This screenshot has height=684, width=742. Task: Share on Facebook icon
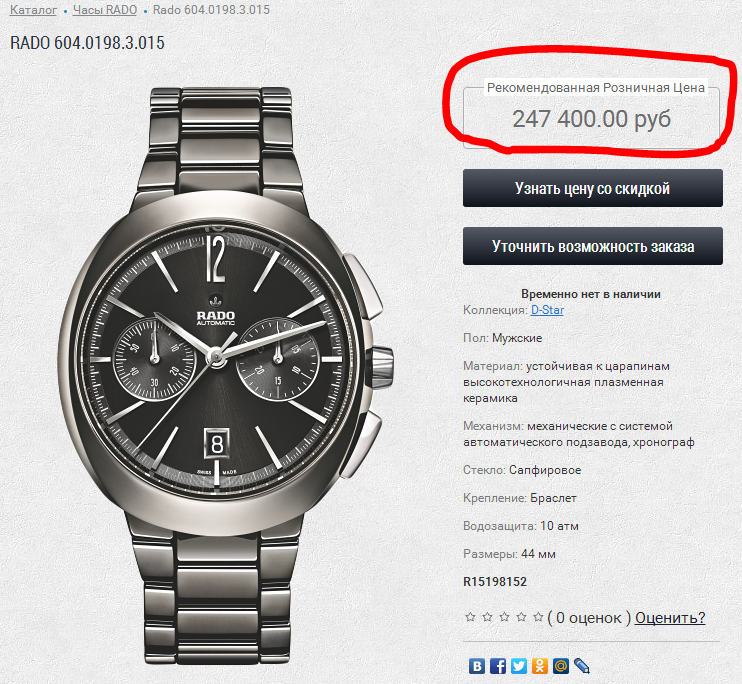(x=498, y=665)
